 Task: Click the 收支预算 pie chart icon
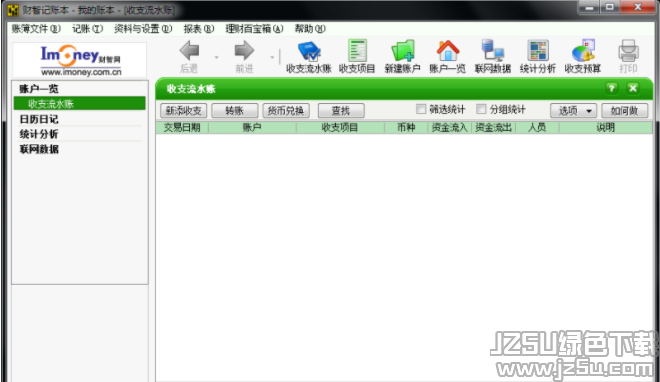[x=583, y=51]
